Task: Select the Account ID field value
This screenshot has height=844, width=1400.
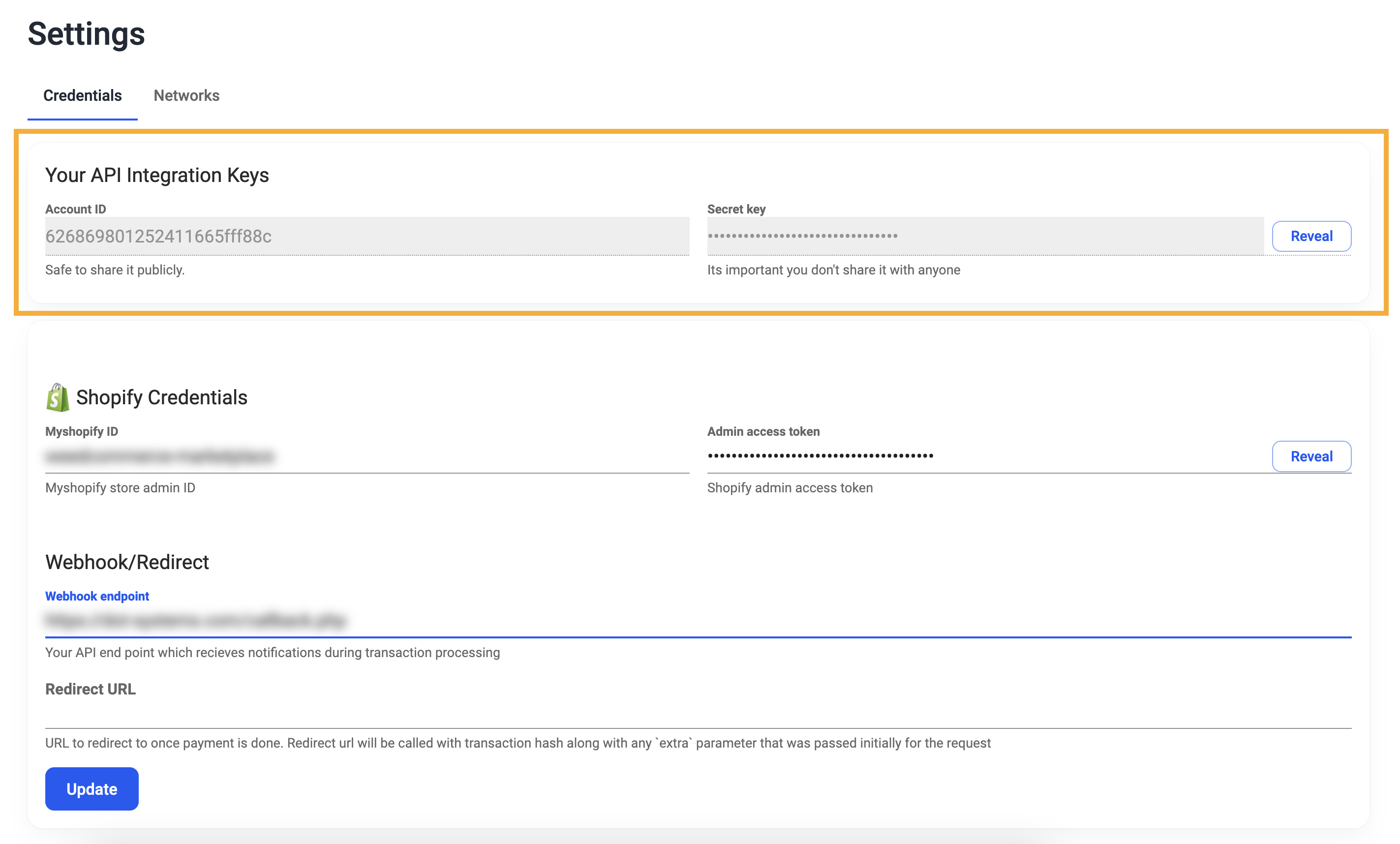Action: tap(367, 236)
